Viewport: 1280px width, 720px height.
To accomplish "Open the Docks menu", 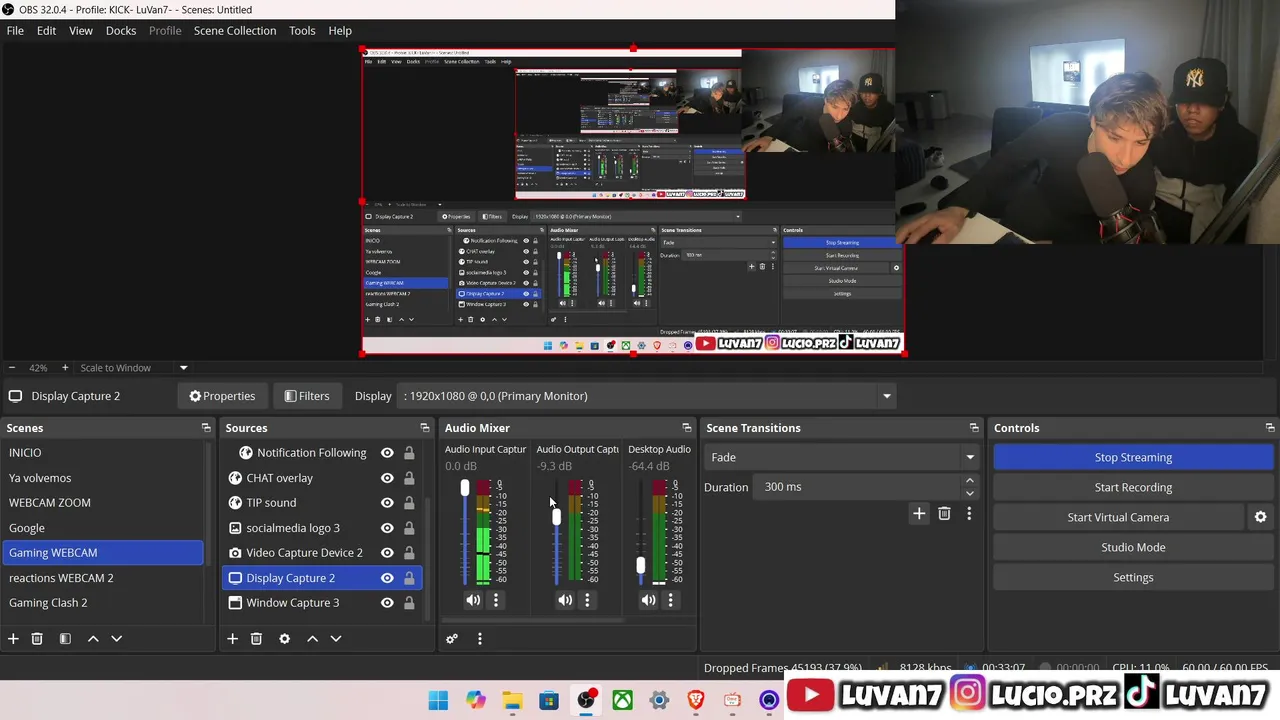I will 121,31.
